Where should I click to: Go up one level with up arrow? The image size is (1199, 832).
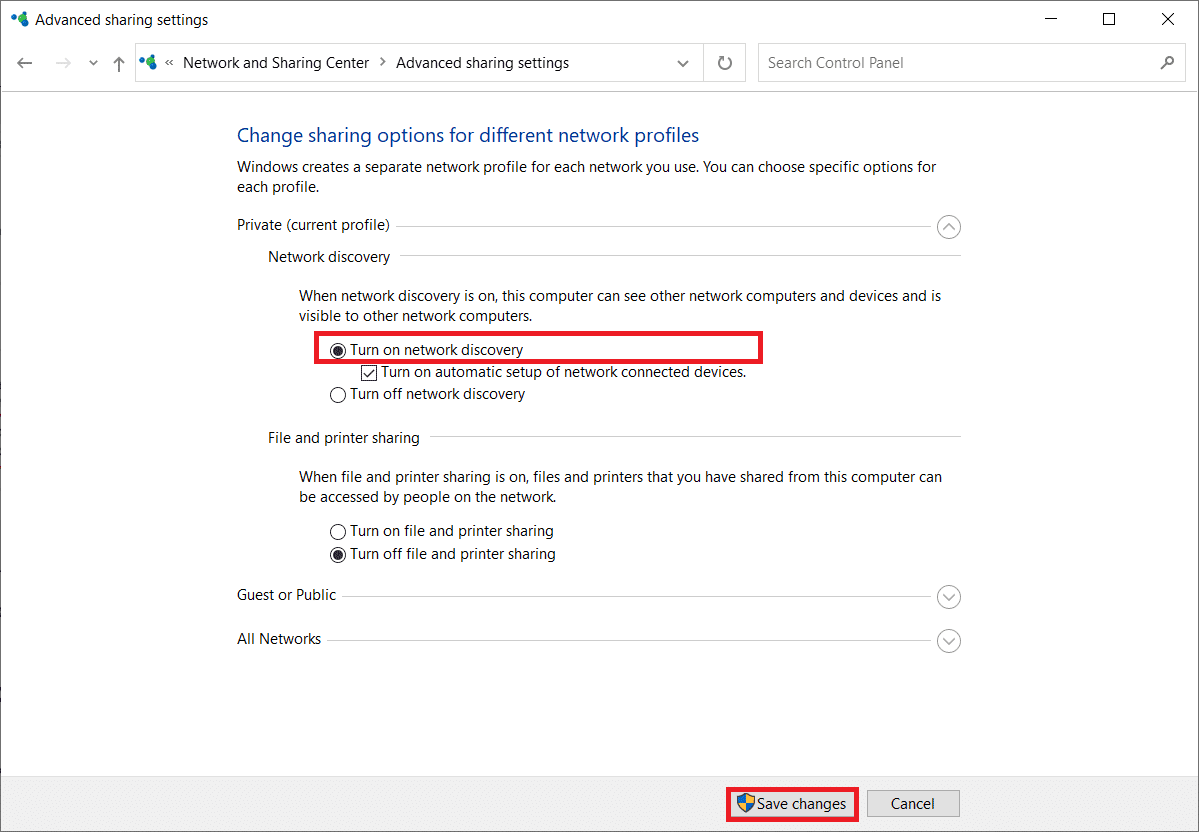(x=119, y=63)
